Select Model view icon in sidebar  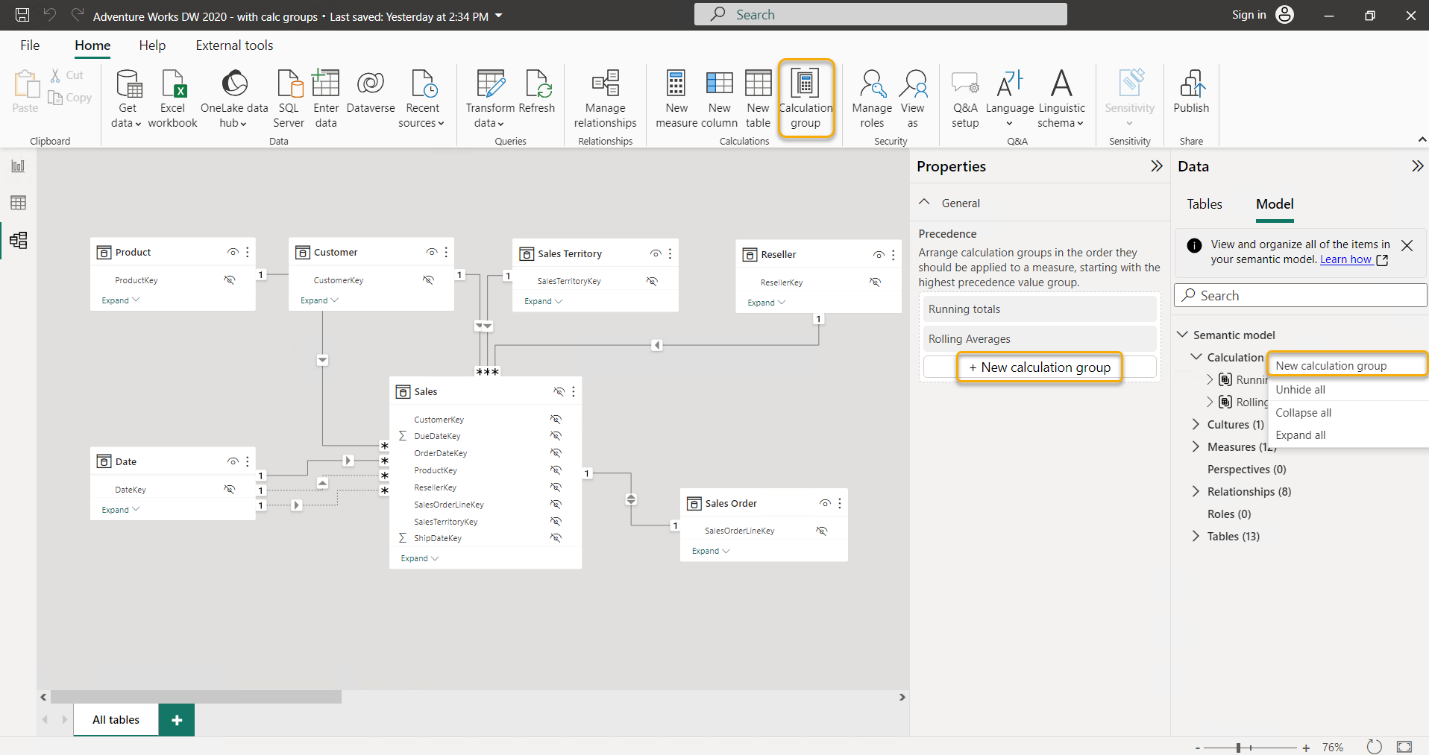tap(18, 240)
